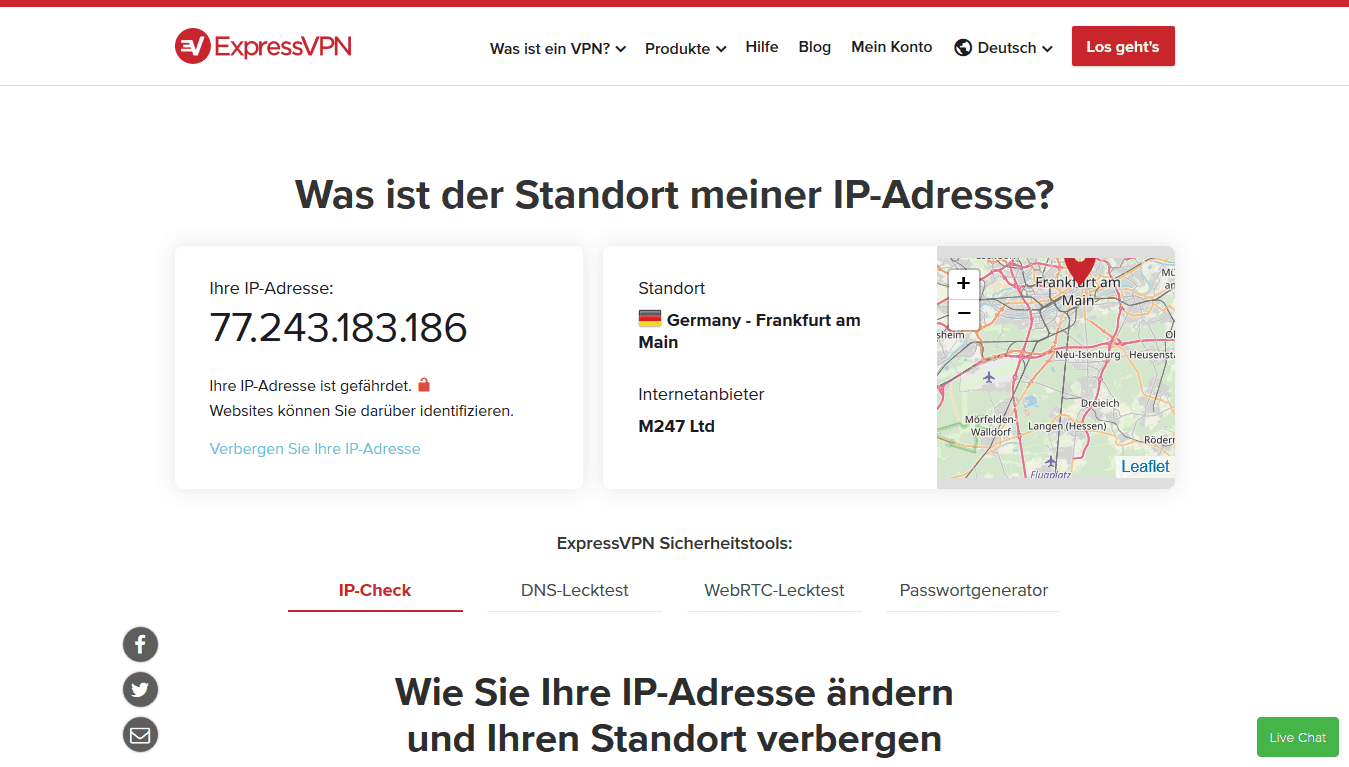Expand the Produkte dropdown menu

[685, 48]
